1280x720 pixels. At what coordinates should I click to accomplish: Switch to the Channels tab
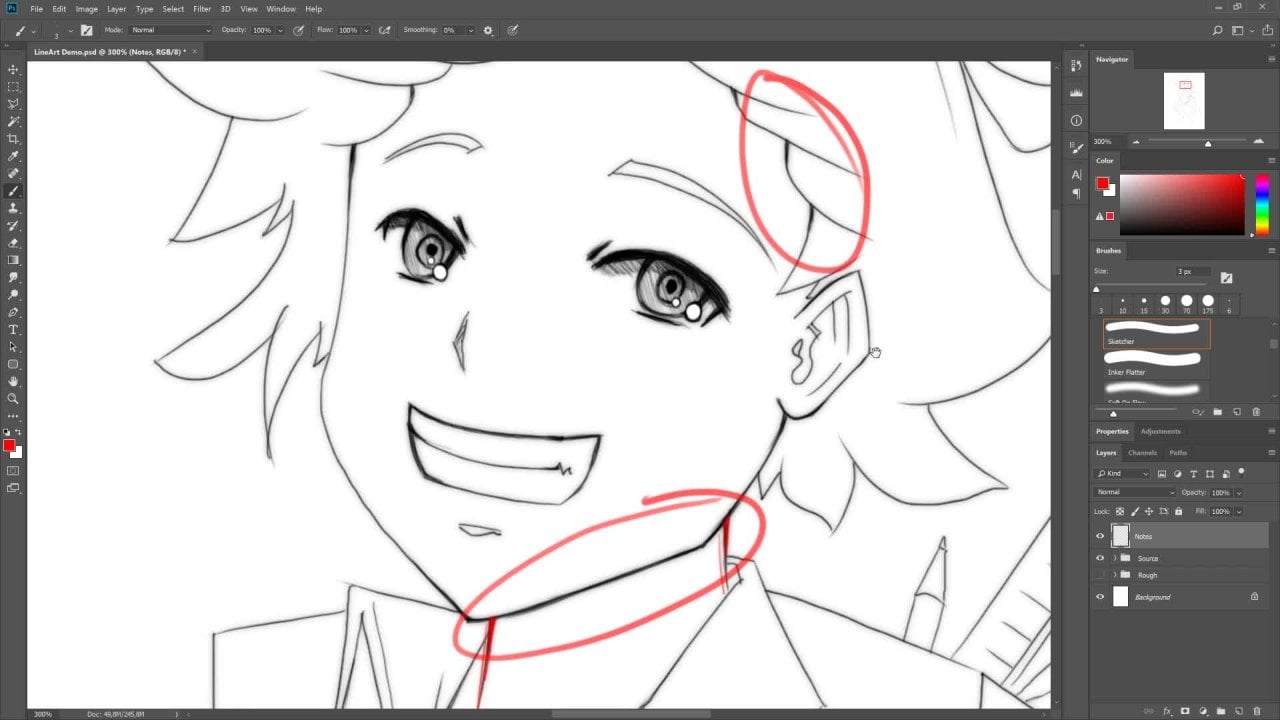click(x=1142, y=453)
